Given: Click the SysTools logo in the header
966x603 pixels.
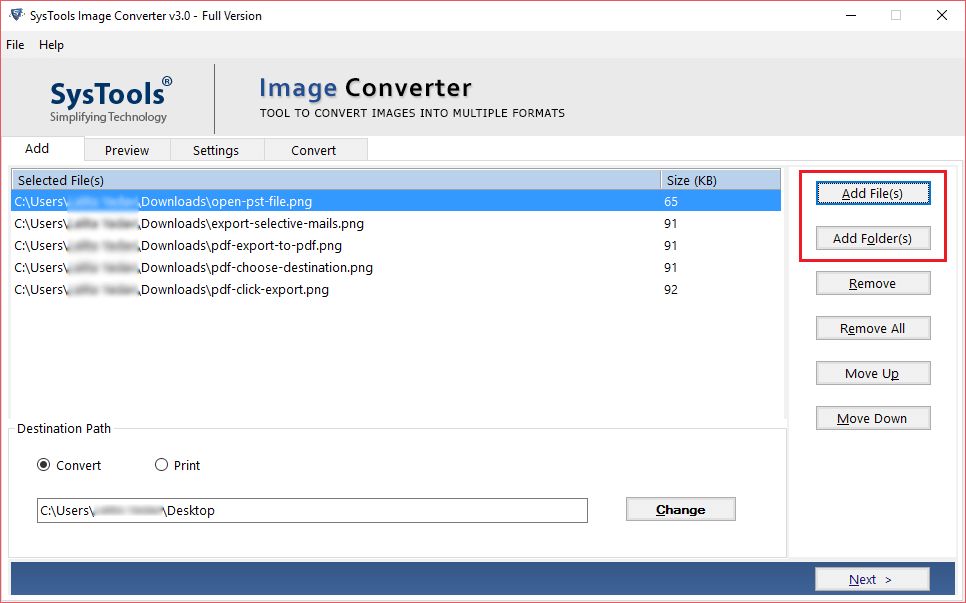Looking at the screenshot, I should click(107, 95).
